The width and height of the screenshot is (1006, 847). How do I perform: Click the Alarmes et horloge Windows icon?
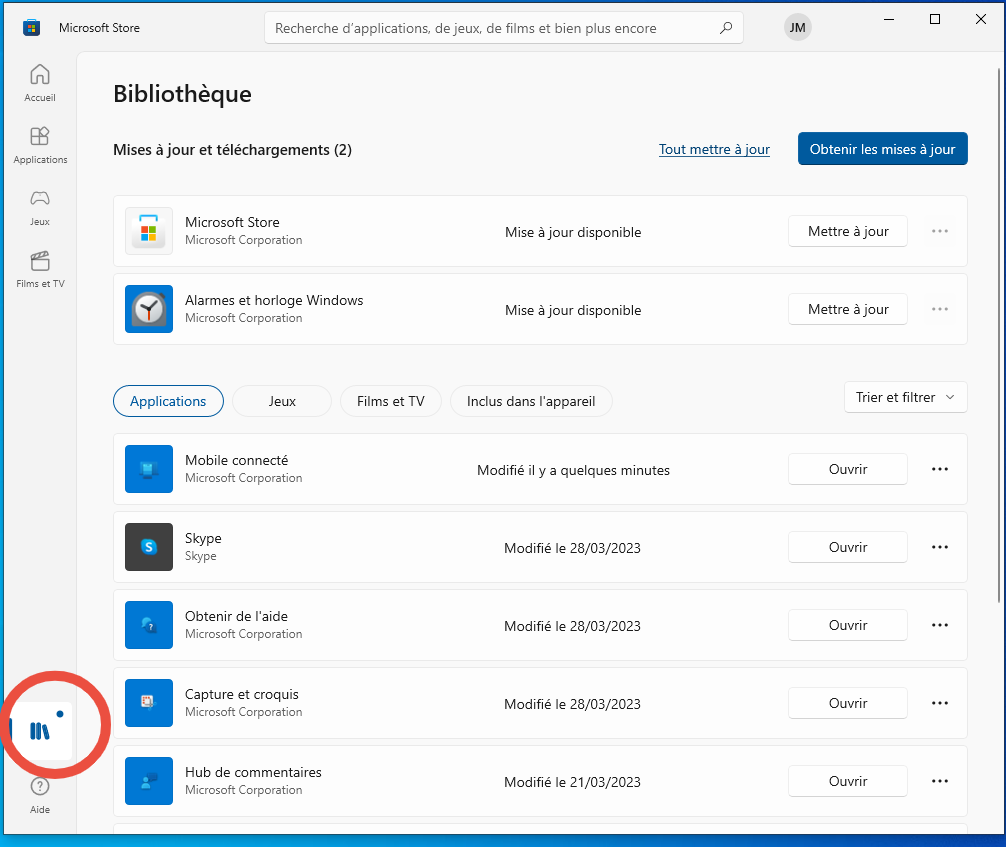149,309
